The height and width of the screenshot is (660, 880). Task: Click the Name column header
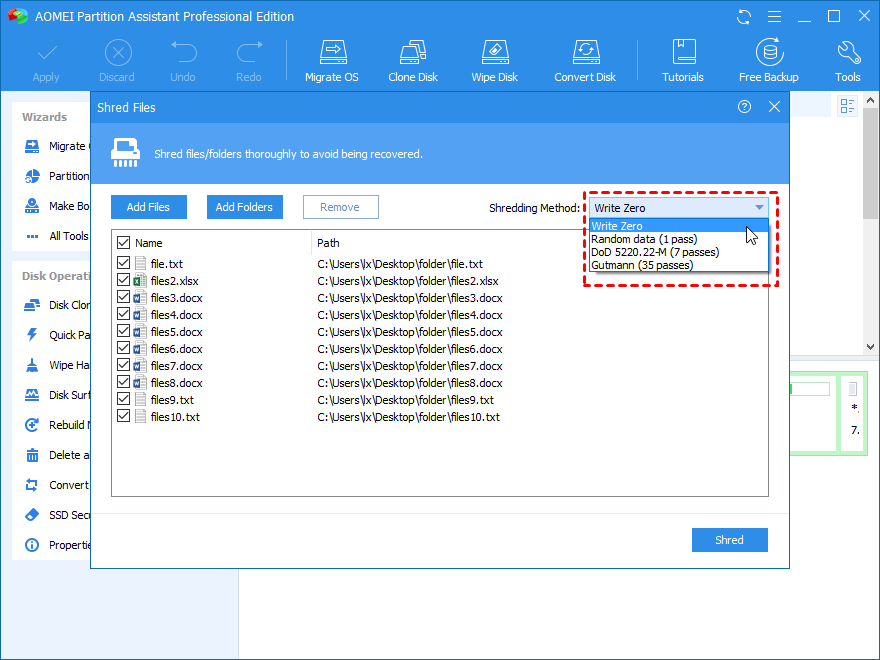[x=149, y=243]
